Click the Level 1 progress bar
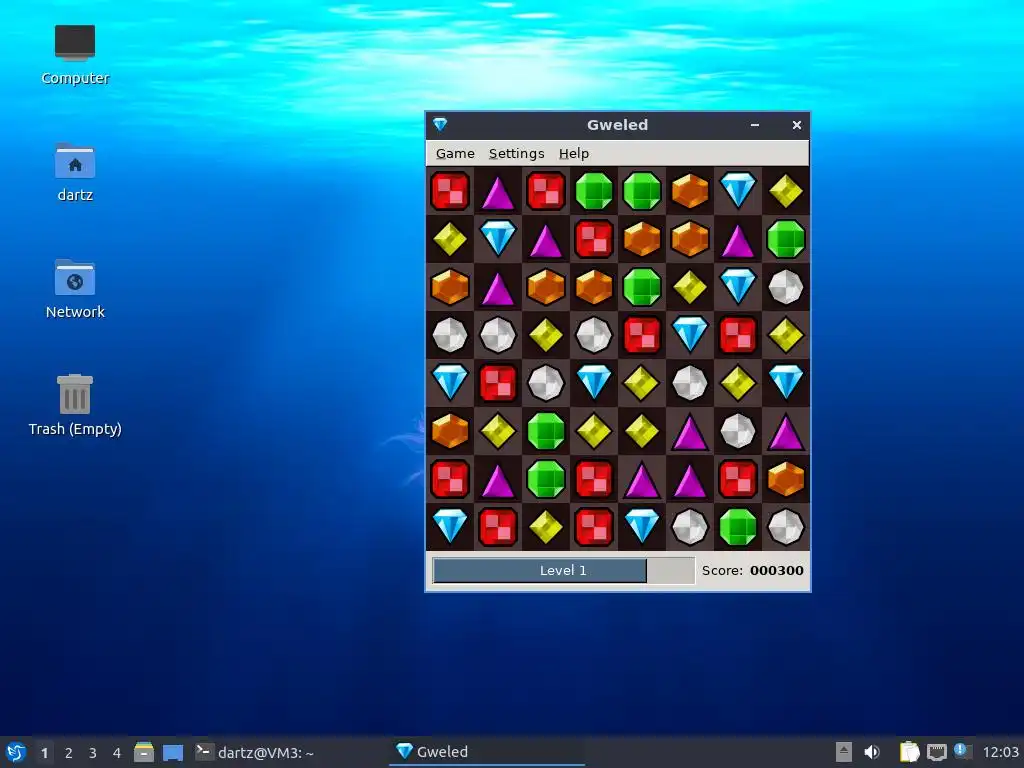Viewport: 1024px width, 768px height. [x=564, y=571]
